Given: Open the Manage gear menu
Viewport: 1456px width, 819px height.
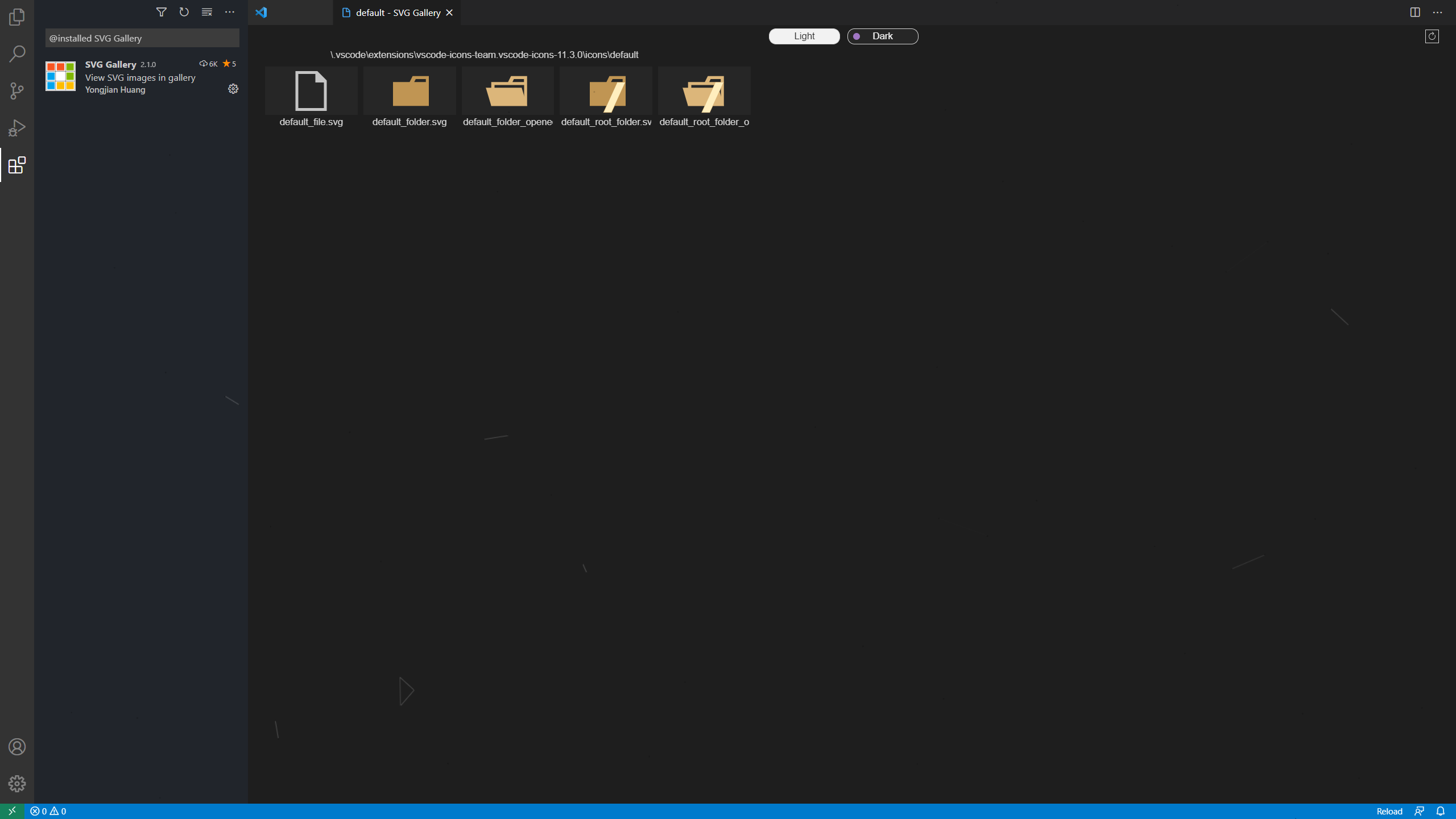Looking at the screenshot, I should pyautogui.click(x=17, y=784).
